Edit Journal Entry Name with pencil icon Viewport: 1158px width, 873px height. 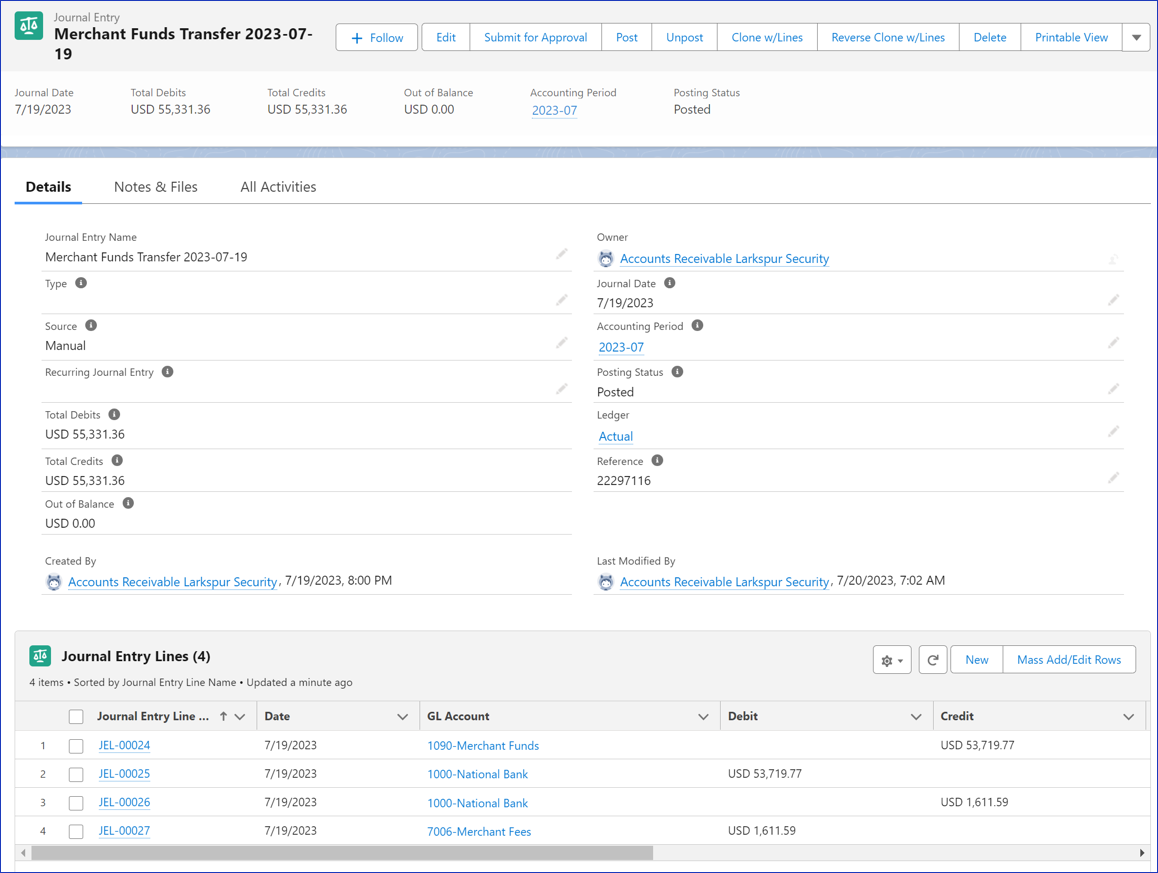click(562, 255)
